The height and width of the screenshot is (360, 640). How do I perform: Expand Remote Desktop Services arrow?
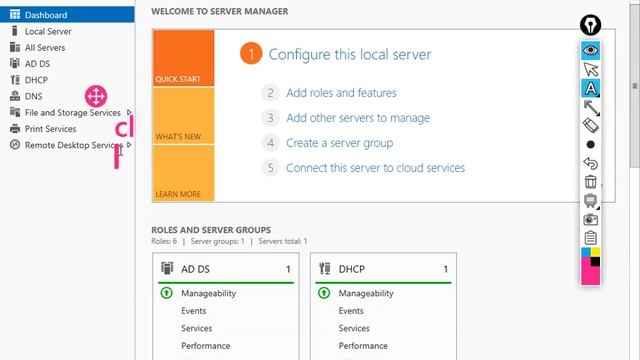click(x=129, y=145)
